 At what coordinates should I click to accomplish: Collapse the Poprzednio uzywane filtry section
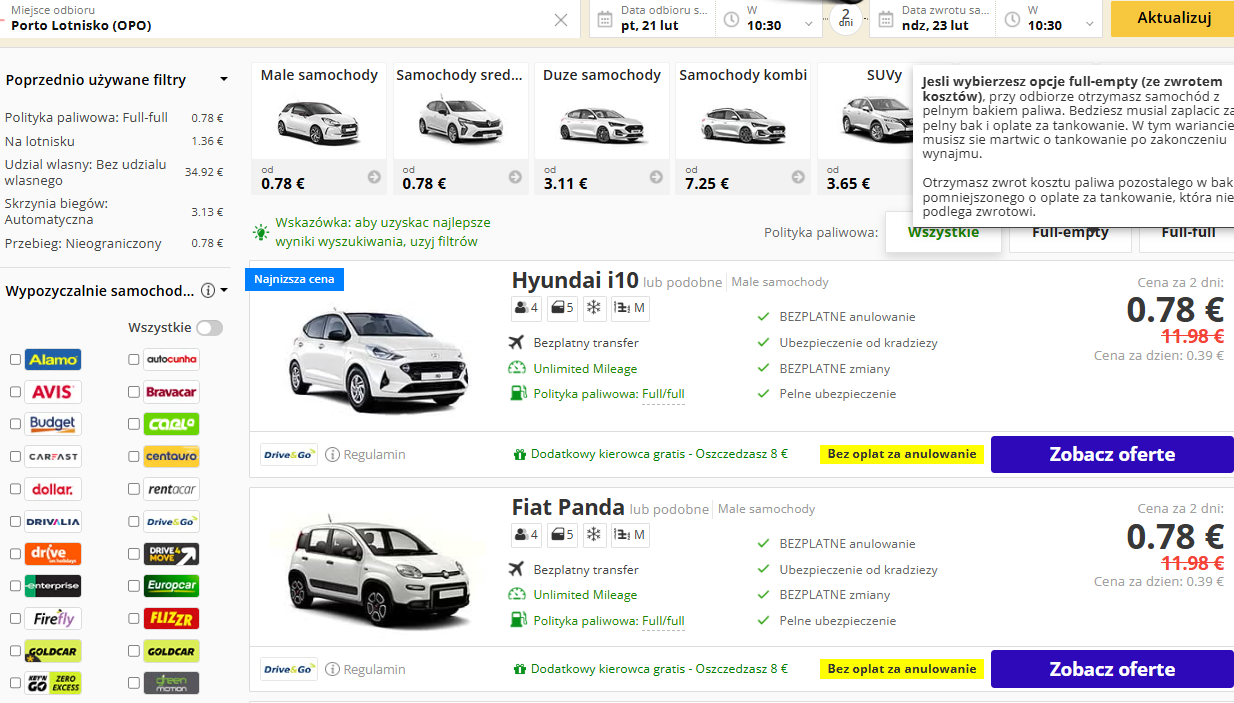pyautogui.click(x=224, y=80)
